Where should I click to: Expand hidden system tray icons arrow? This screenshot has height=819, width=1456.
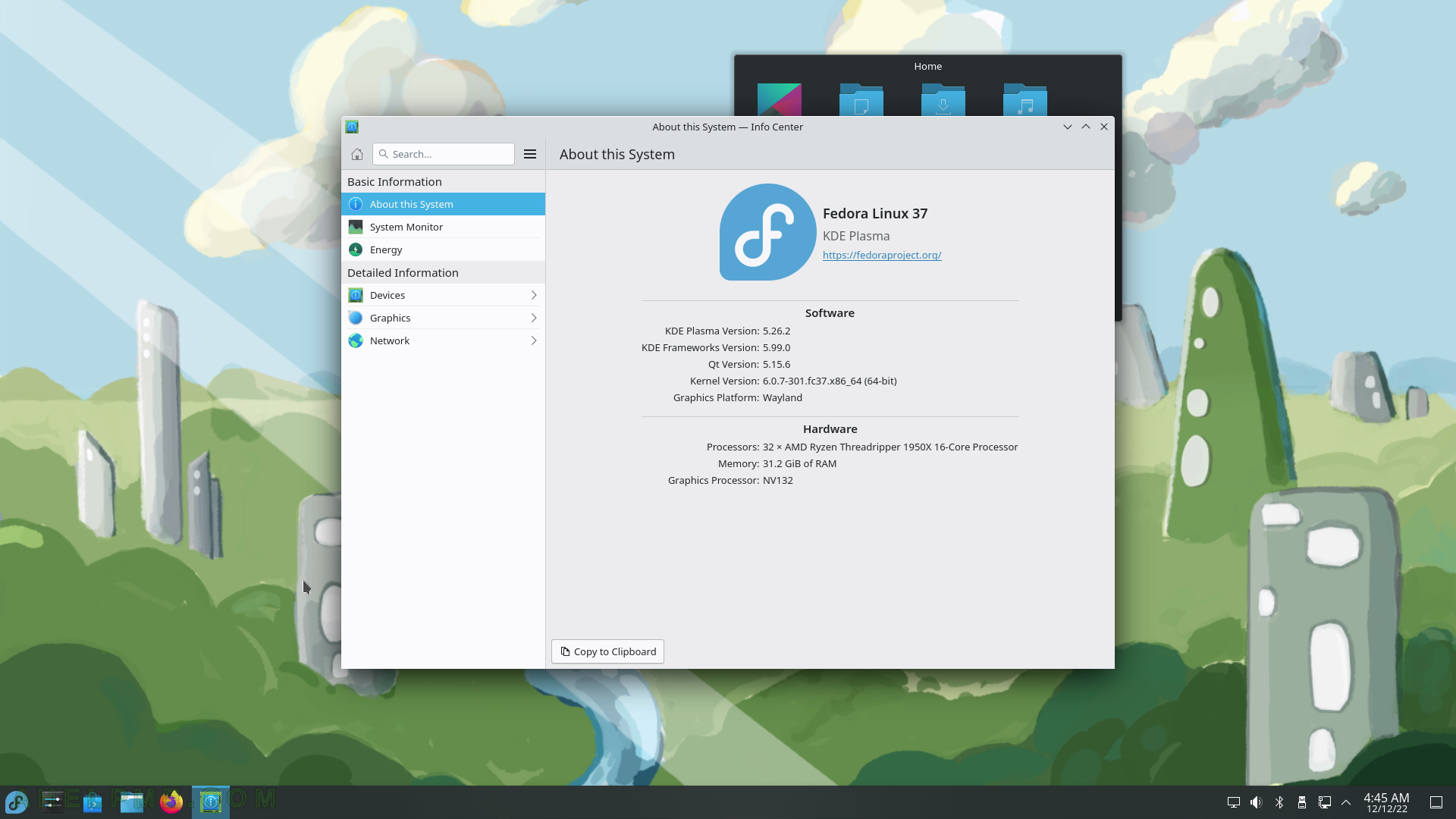[1346, 802]
